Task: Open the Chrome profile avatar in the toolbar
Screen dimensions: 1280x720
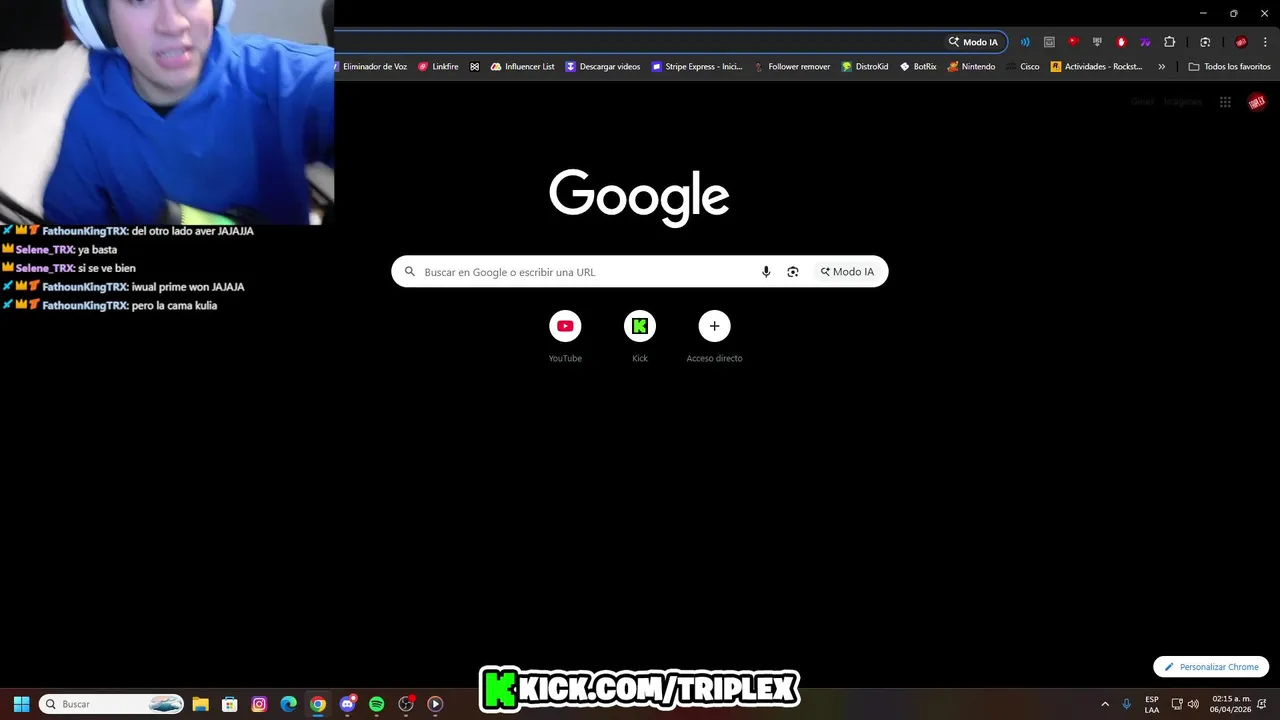Action: click(x=1241, y=42)
